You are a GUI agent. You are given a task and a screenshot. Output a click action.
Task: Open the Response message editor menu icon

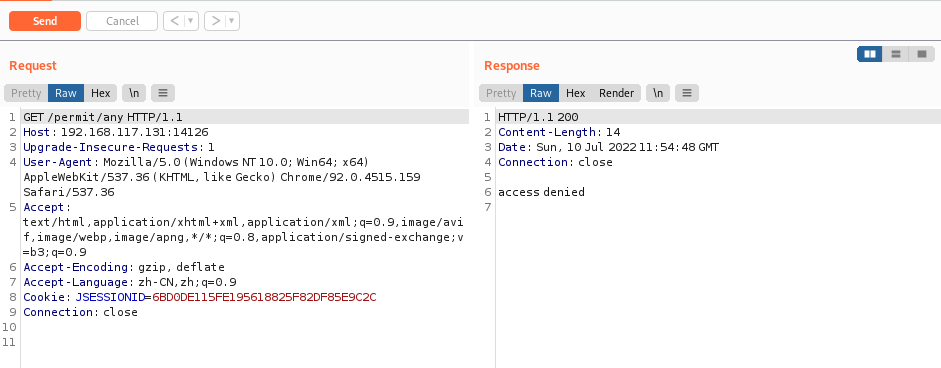[x=687, y=93]
